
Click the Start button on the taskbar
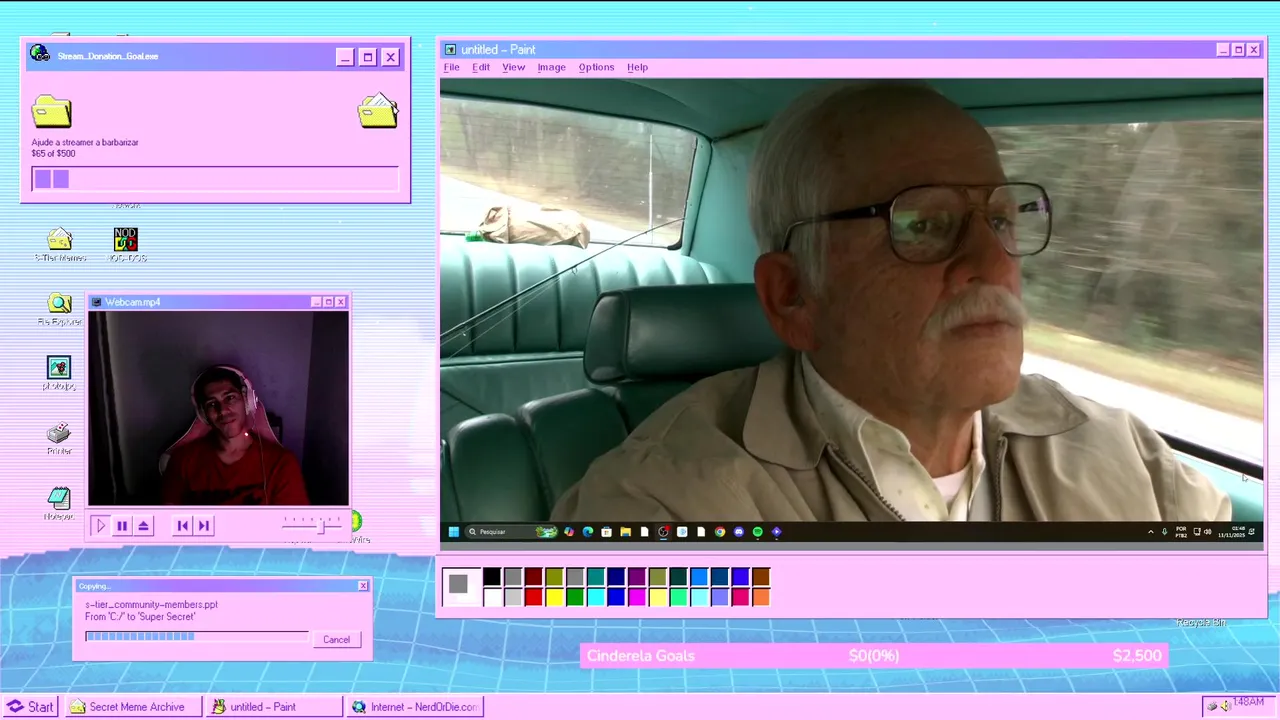point(31,707)
